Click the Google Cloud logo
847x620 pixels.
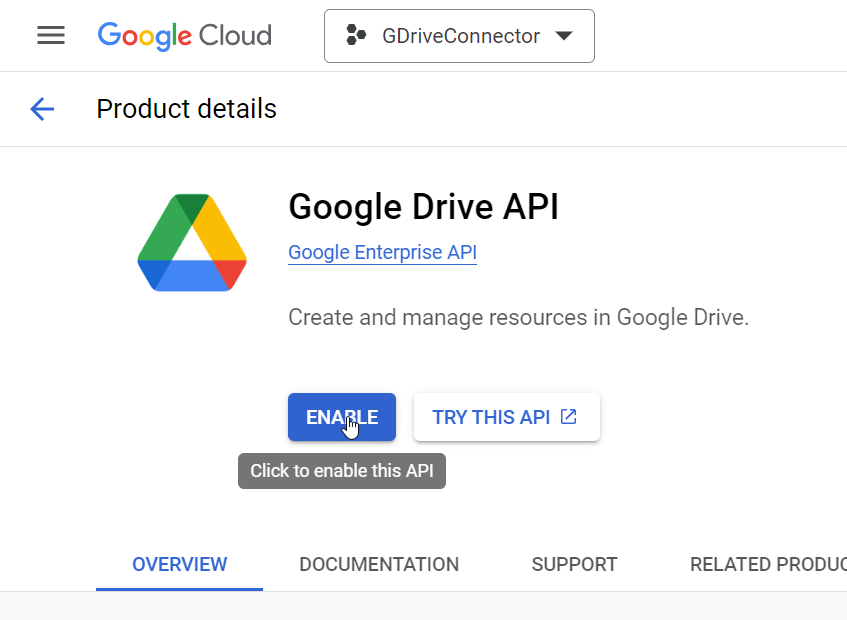(x=185, y=36)
